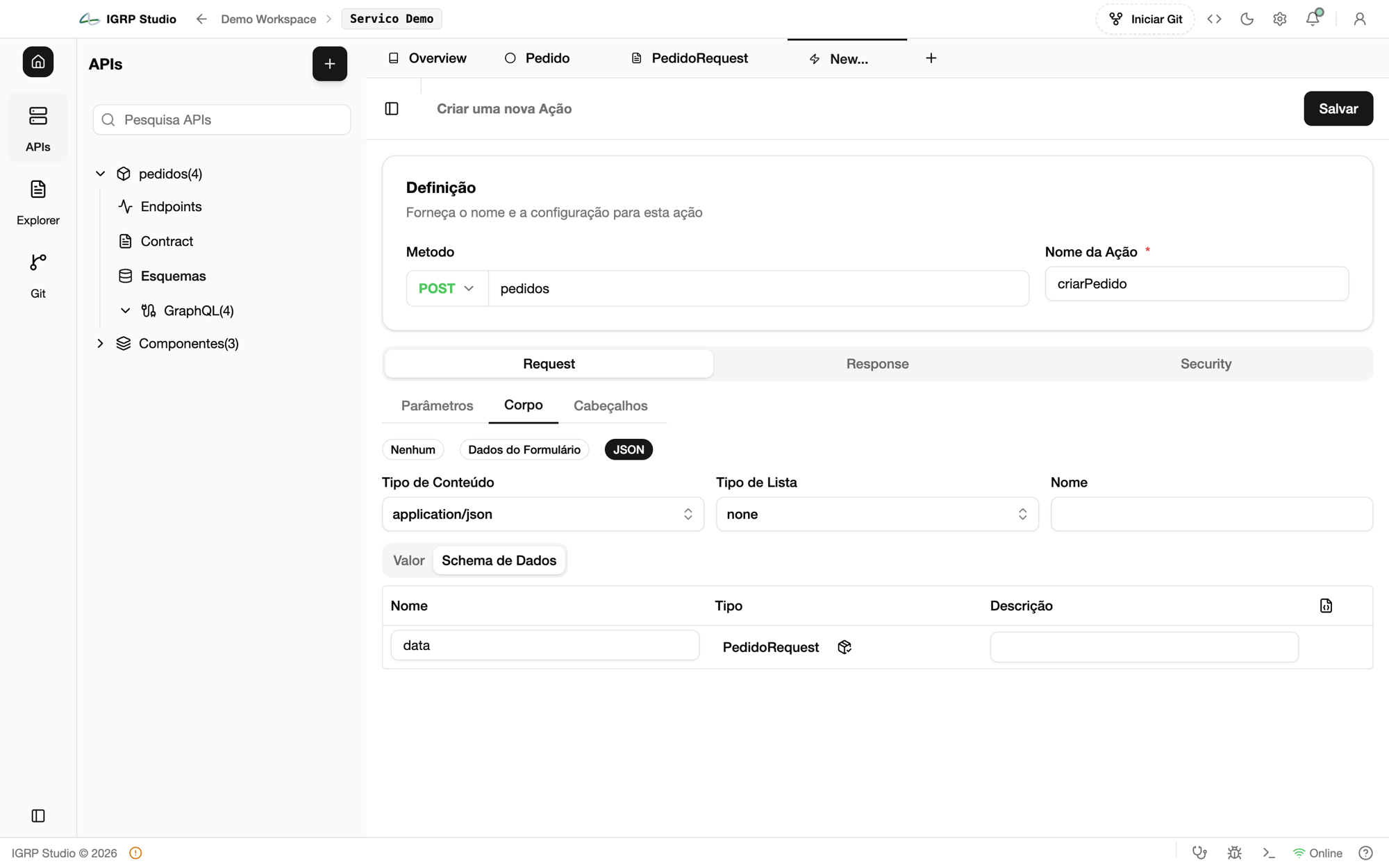1389x868 pixels.
Task: Open the notifications bell
Action: pos(1313,18)
